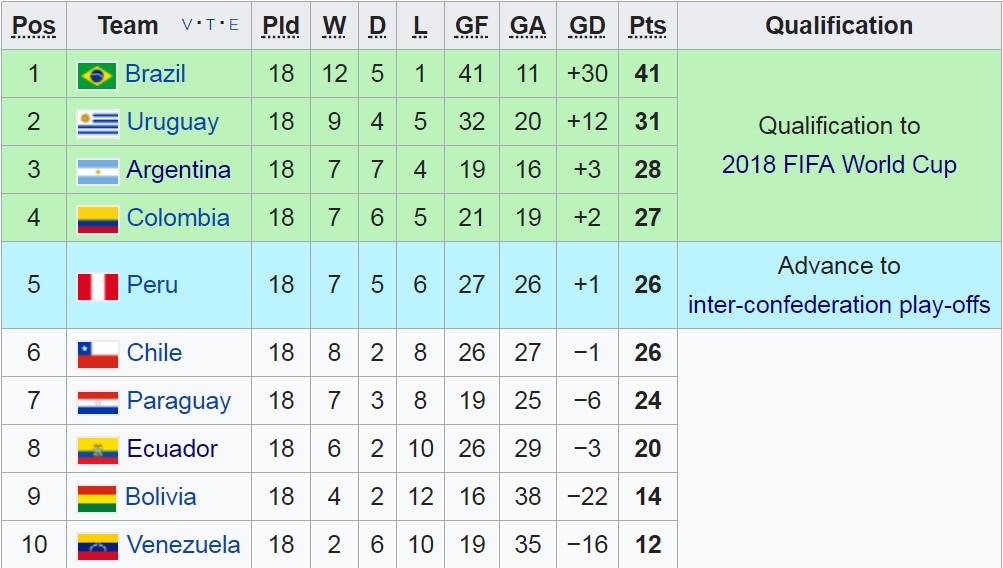This screenshot has height=568, width=1003.
Task: Click the Uruguay flag icon
Action: pos(97,123)
